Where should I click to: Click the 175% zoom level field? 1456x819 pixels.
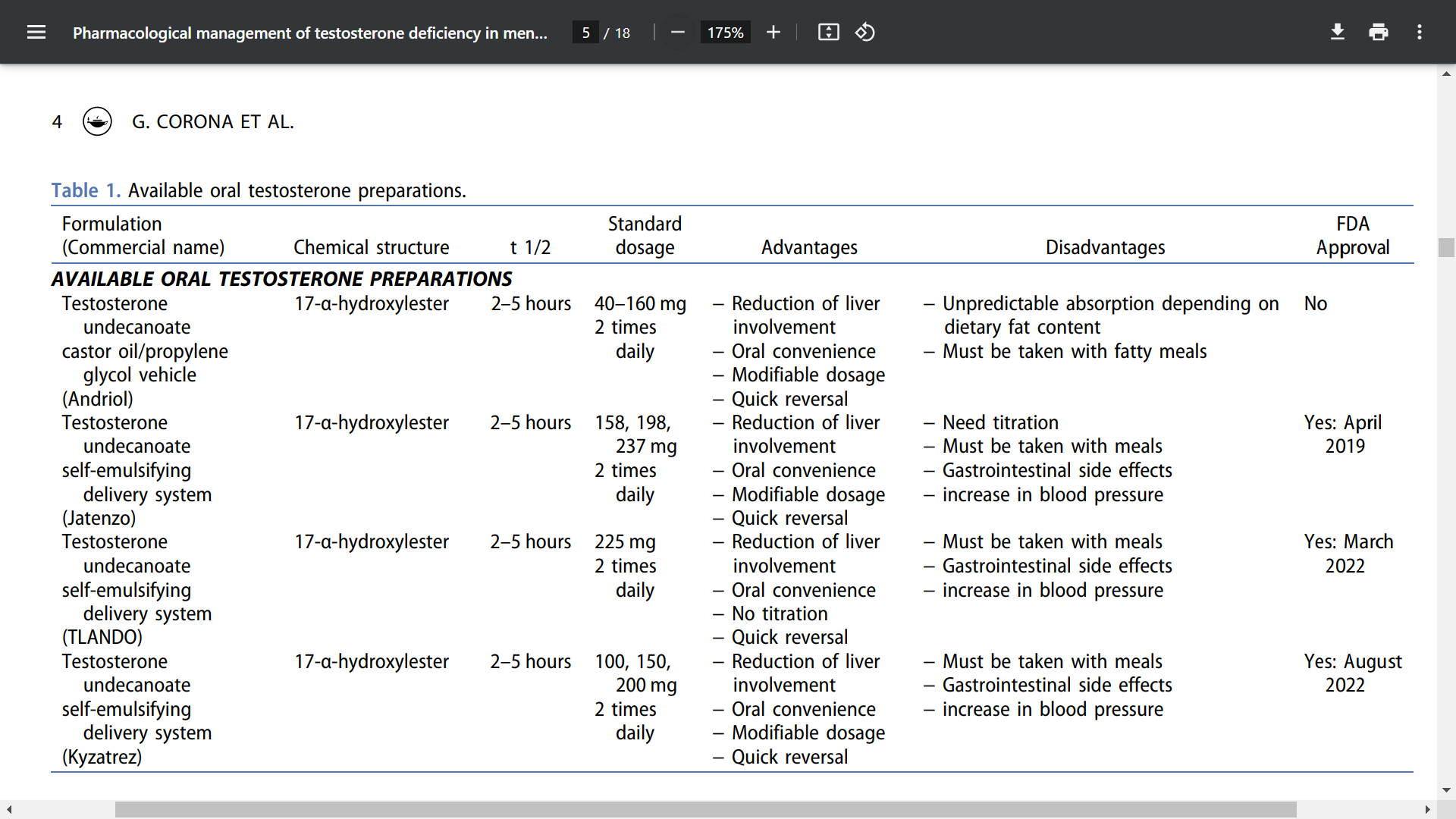pos(725,33)
